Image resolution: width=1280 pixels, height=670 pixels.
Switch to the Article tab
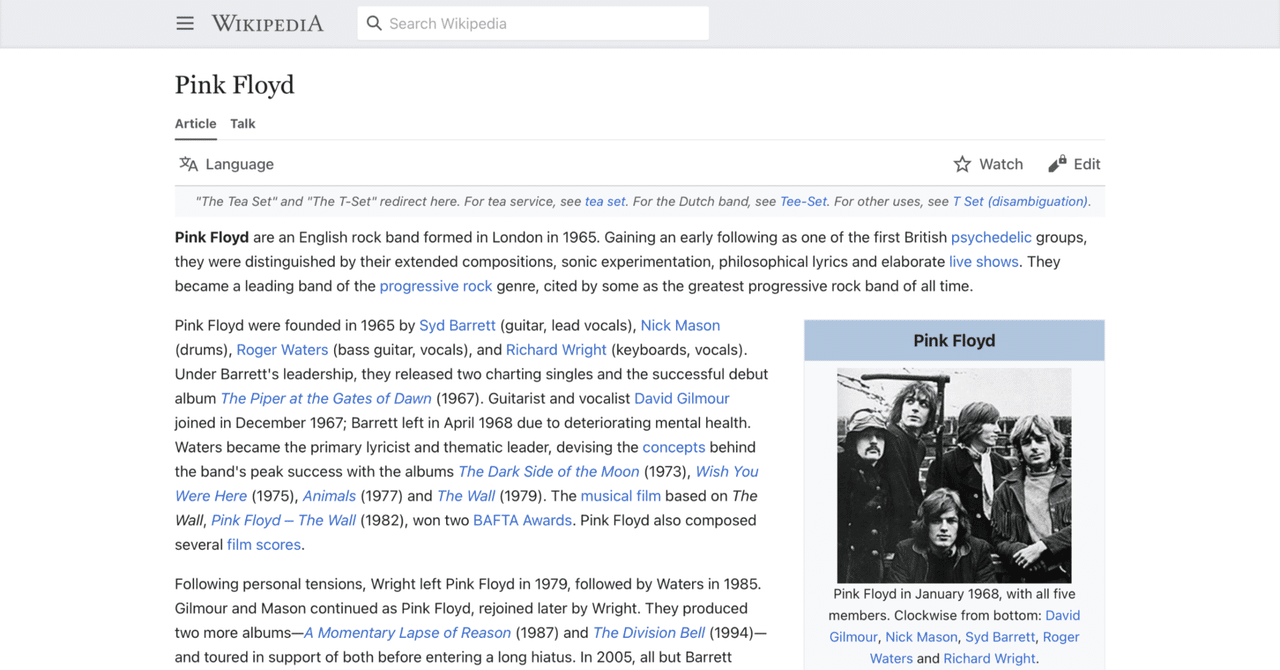(x=196, y=124)
